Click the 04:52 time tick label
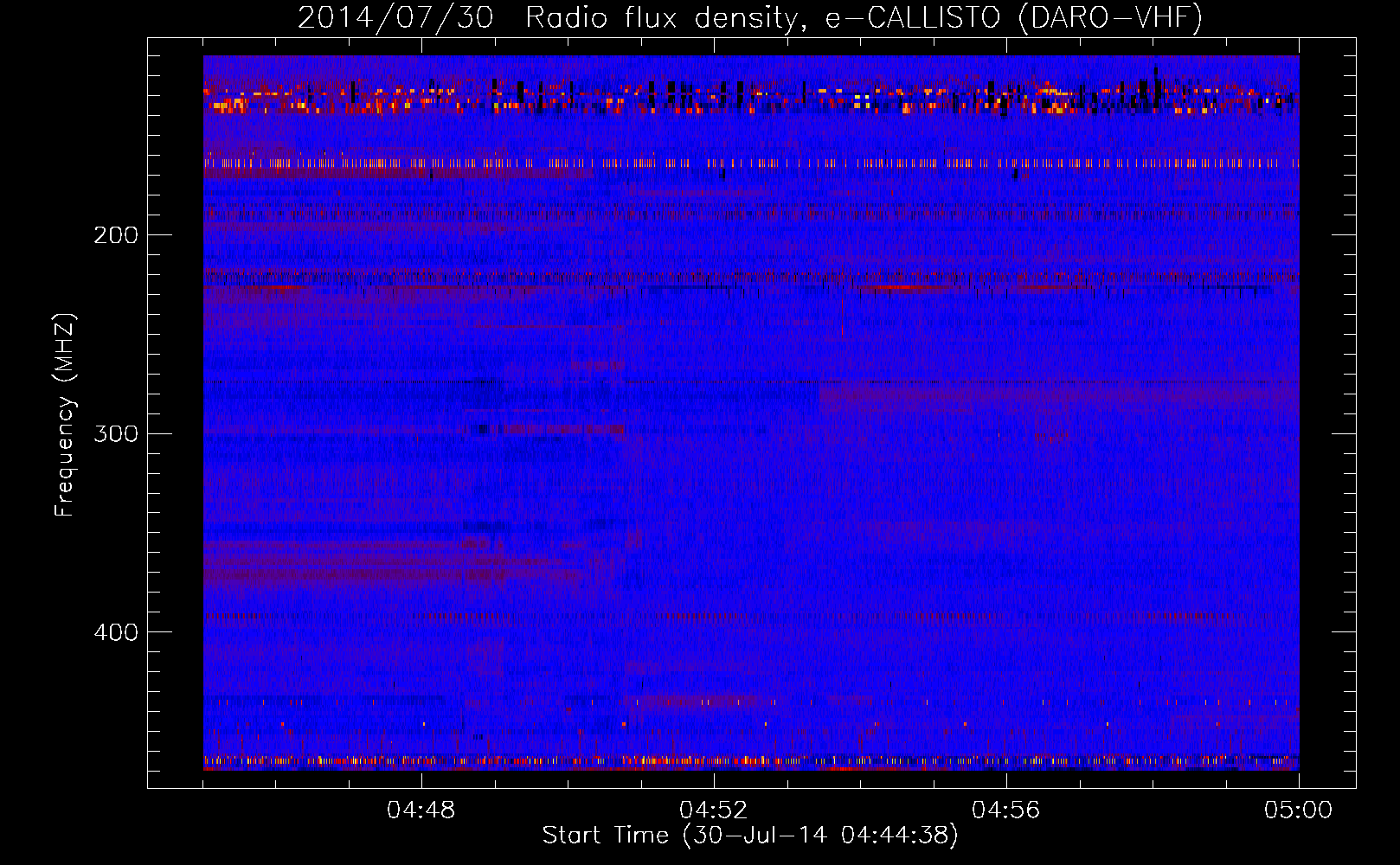The image size is (1400, 865). click(714, 811)
